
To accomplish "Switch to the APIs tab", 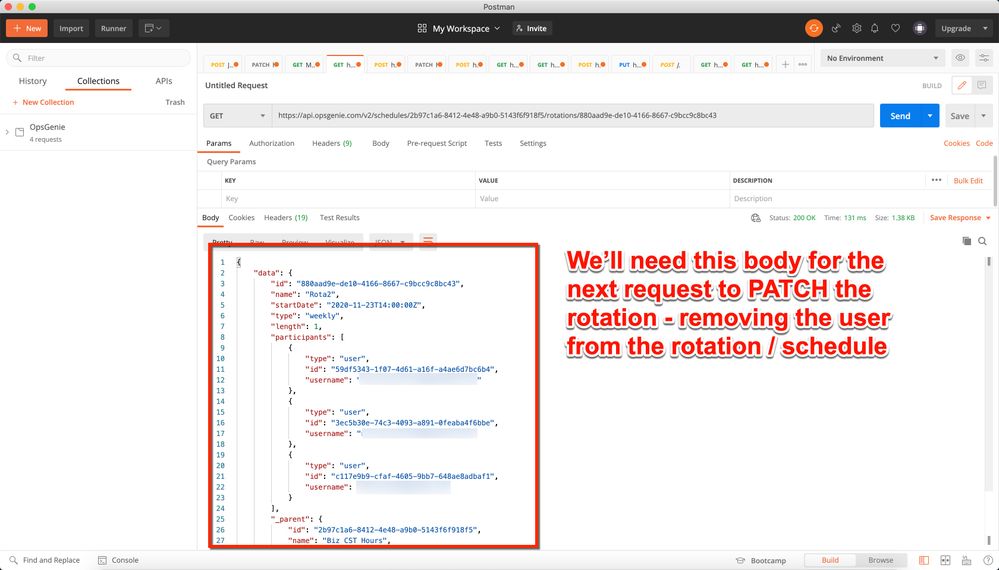I will coord(164,81).
